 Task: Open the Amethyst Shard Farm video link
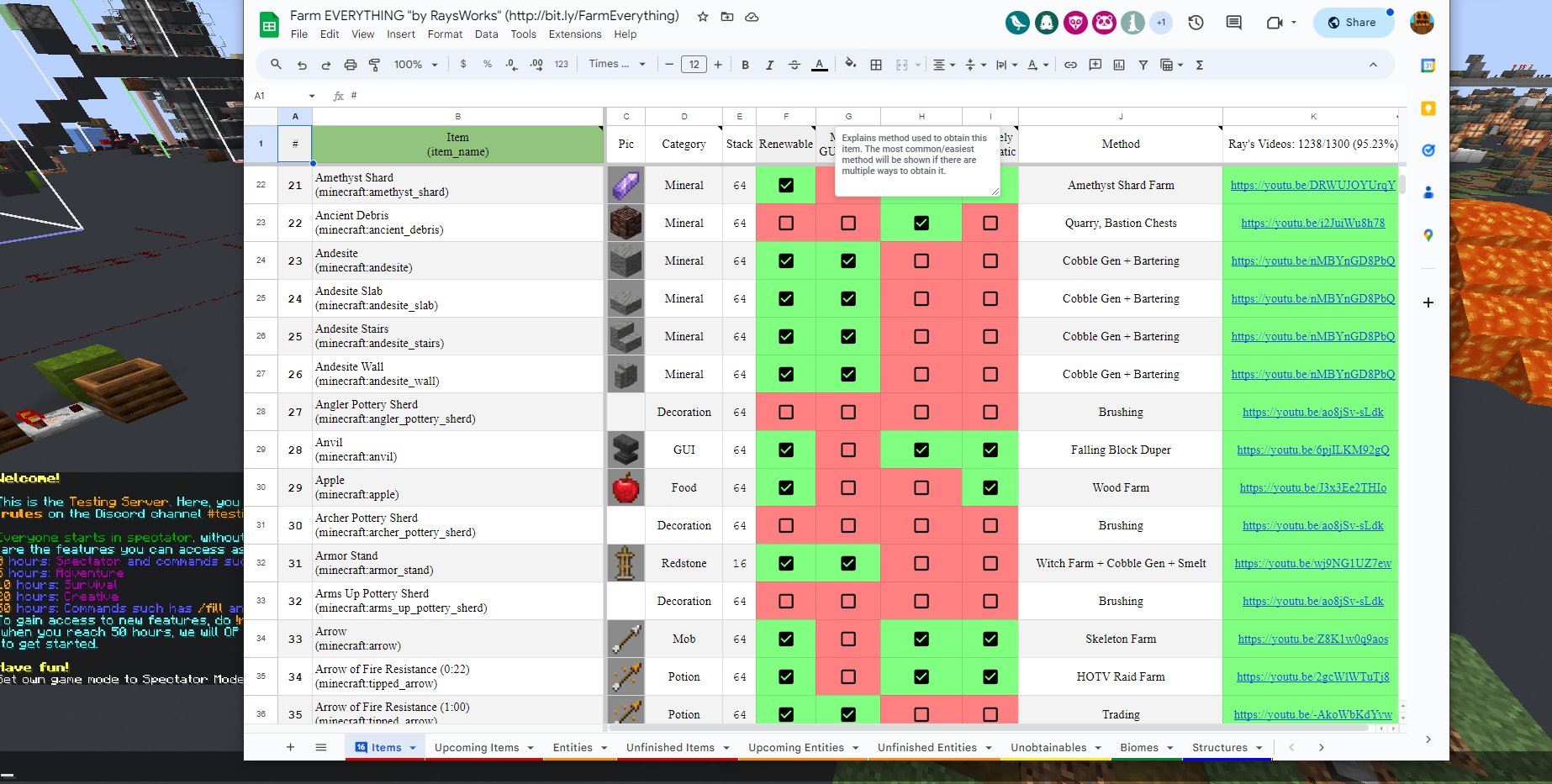click(1312, 185)
